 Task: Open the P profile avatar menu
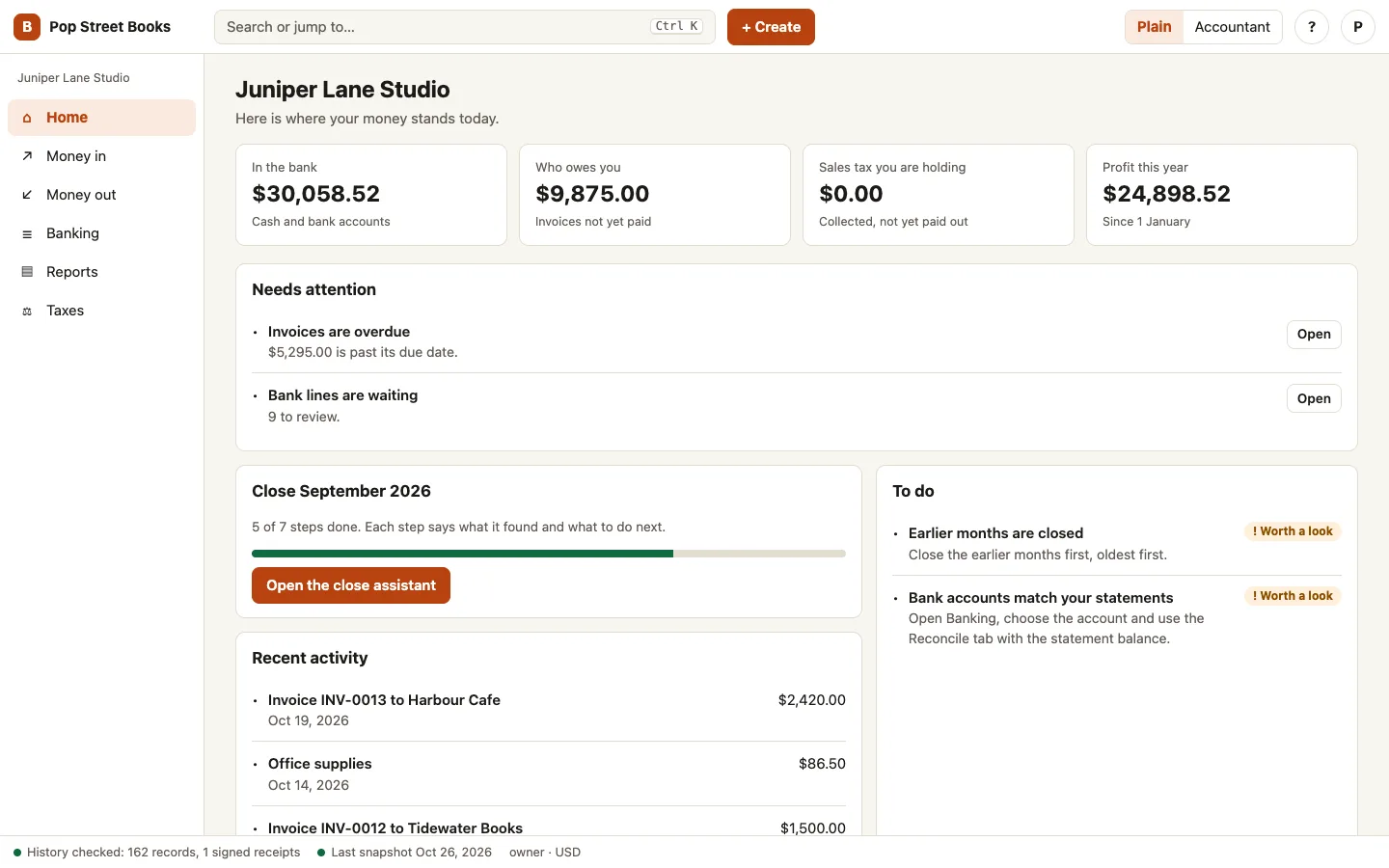click(1358, 27)
